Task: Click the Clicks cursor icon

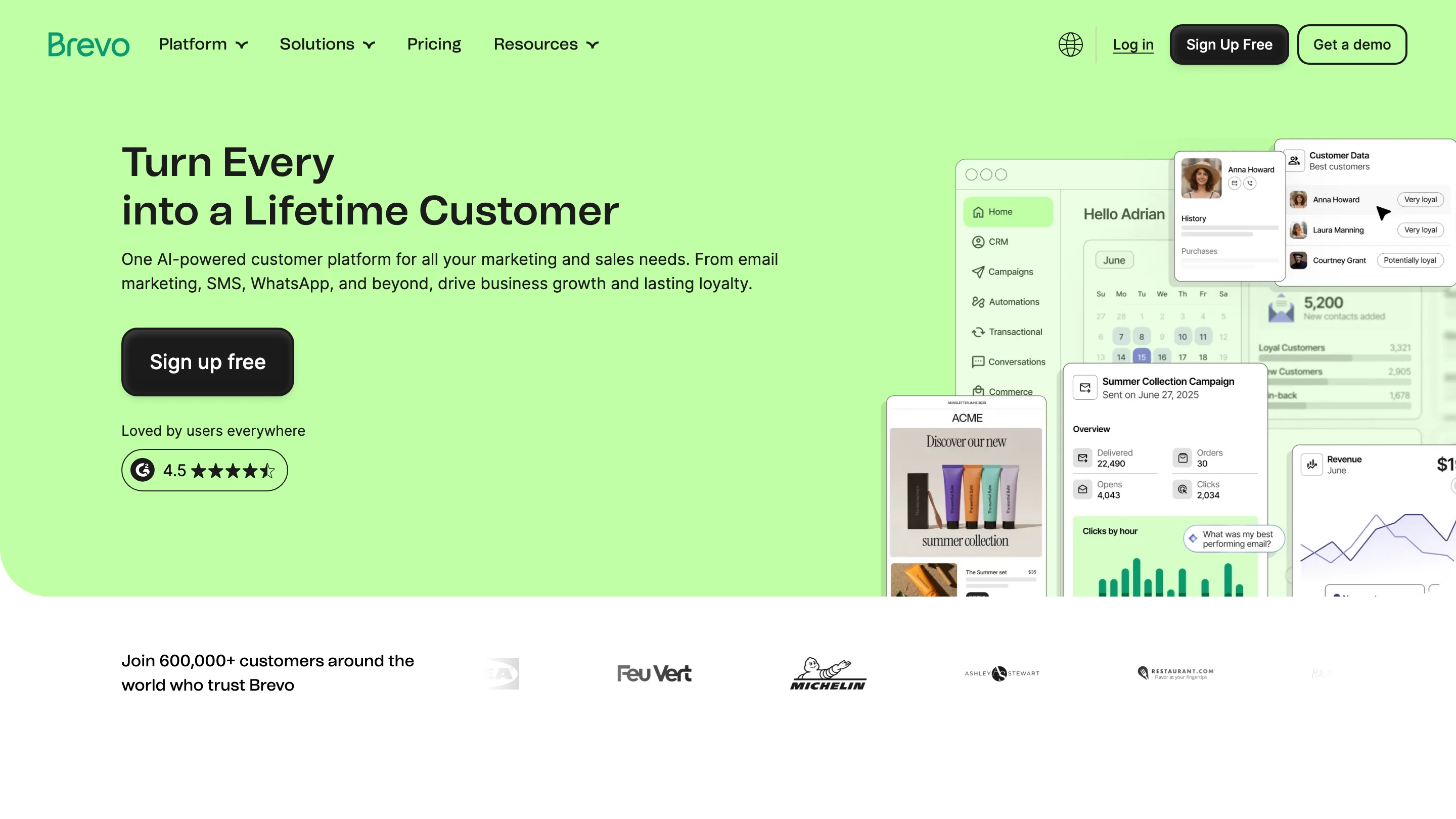Action: pyautogui.click(x=1182, y=489)
